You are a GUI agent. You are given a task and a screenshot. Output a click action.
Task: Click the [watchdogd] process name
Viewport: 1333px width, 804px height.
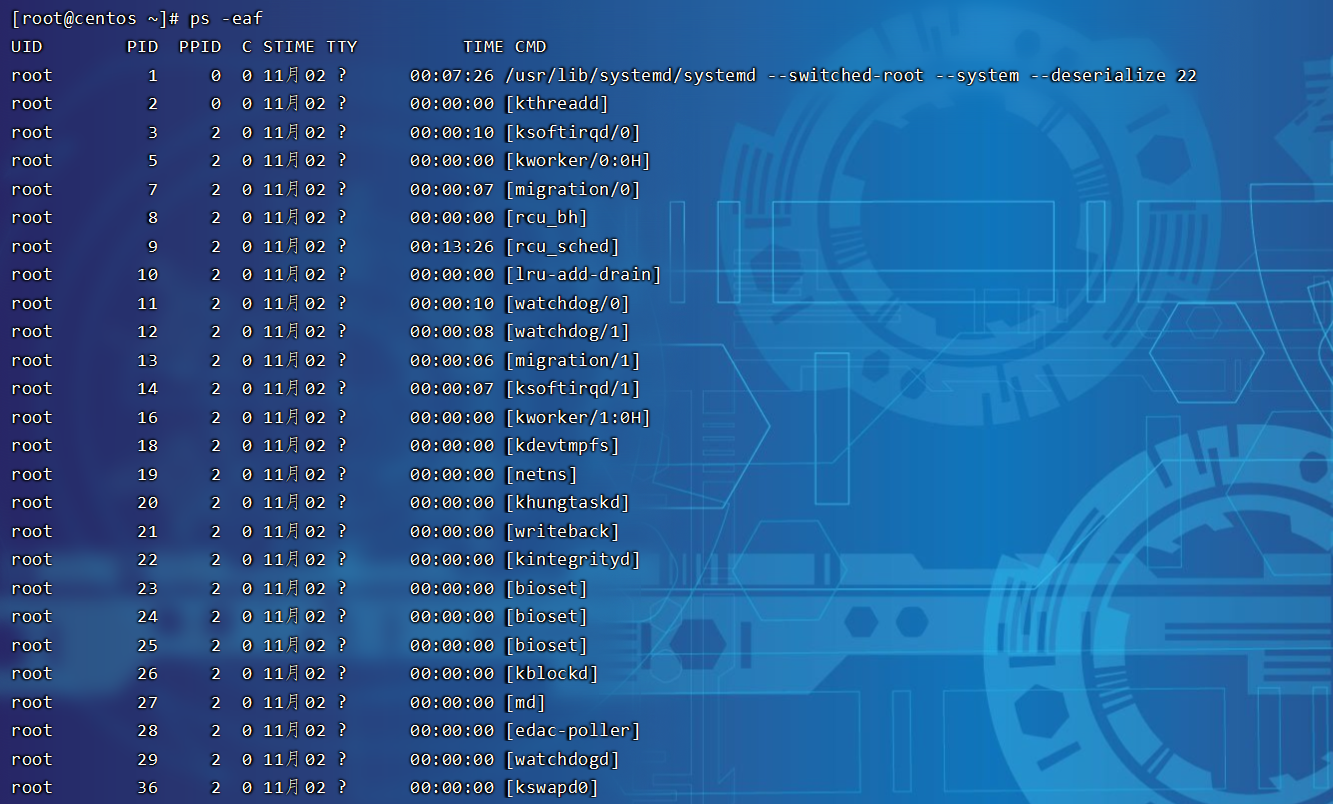[563, 759]
